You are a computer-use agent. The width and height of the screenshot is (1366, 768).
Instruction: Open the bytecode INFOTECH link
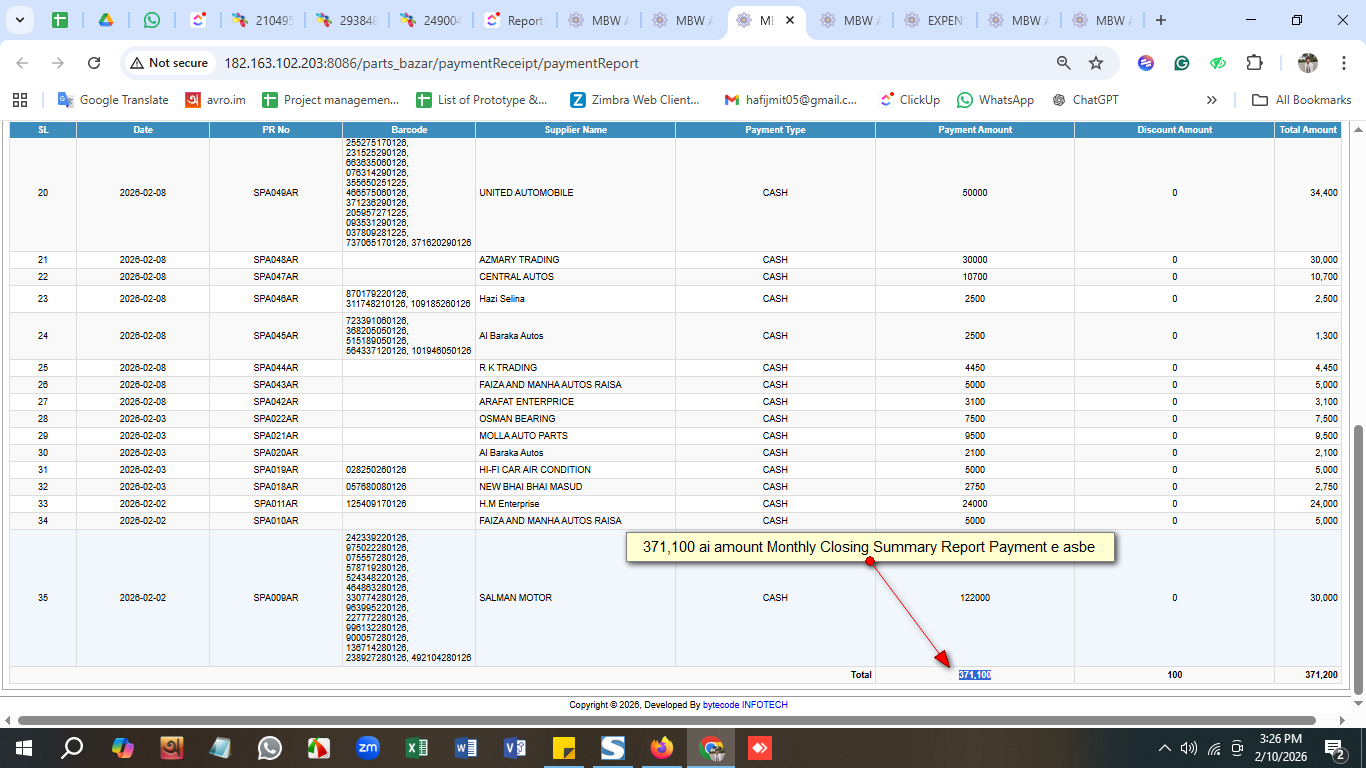click(x=745, y=705)
